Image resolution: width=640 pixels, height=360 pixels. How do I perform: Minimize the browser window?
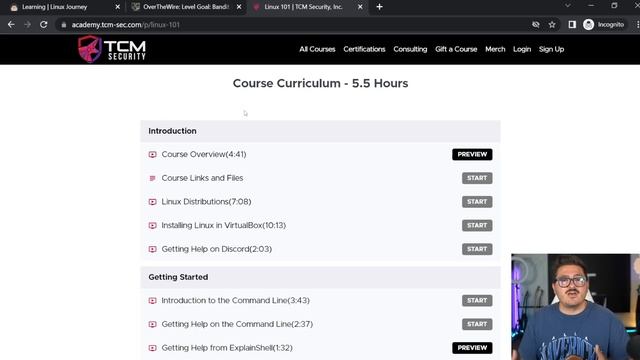[591, 6]
